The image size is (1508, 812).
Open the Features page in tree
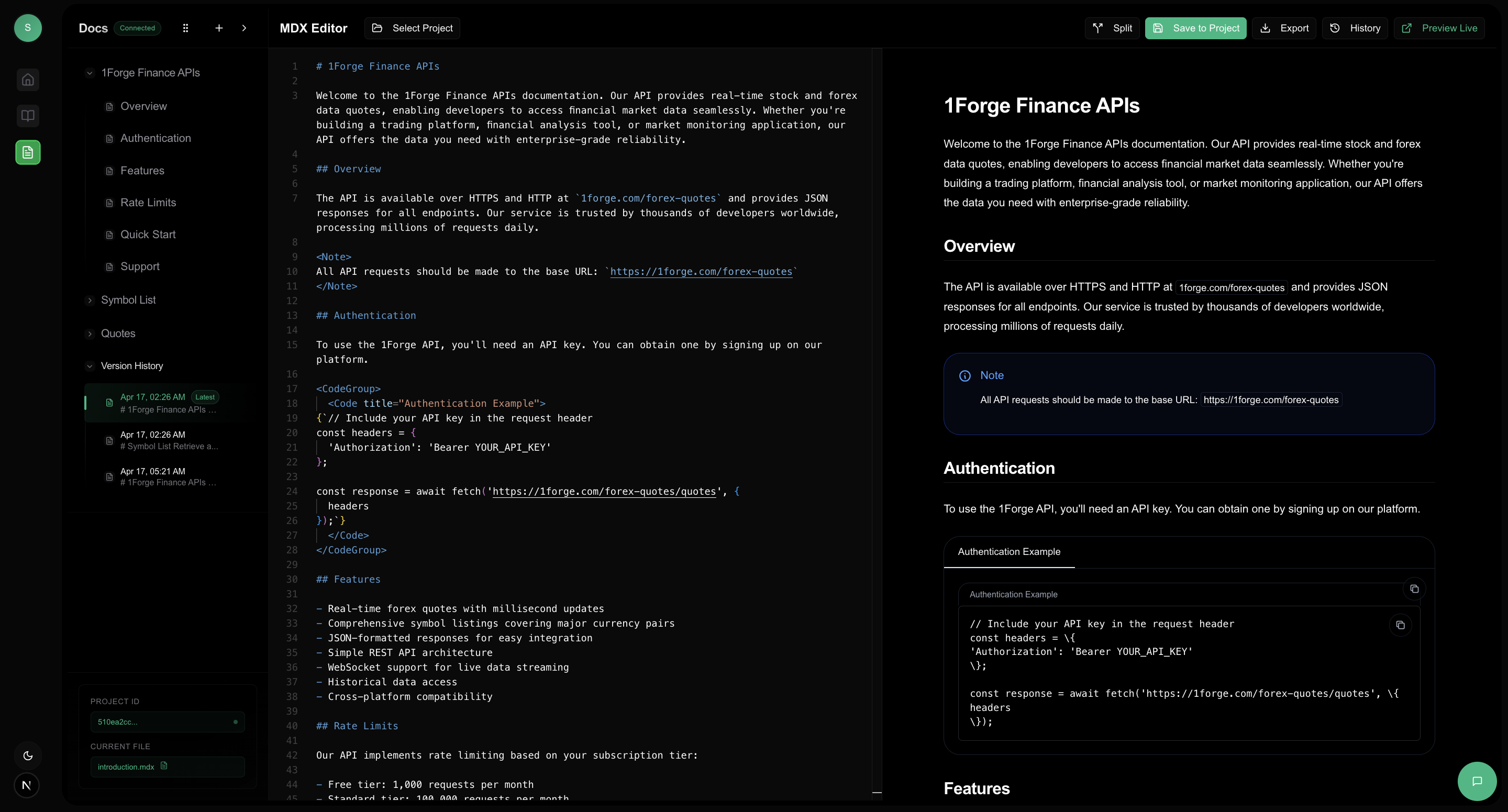coord(142,170)
